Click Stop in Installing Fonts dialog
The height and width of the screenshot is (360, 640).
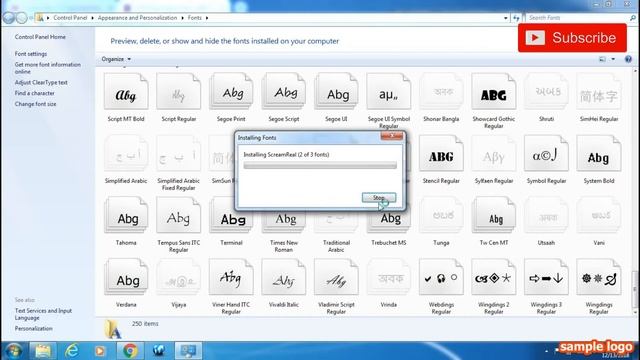pyautogui.click(x=379, y=198)
